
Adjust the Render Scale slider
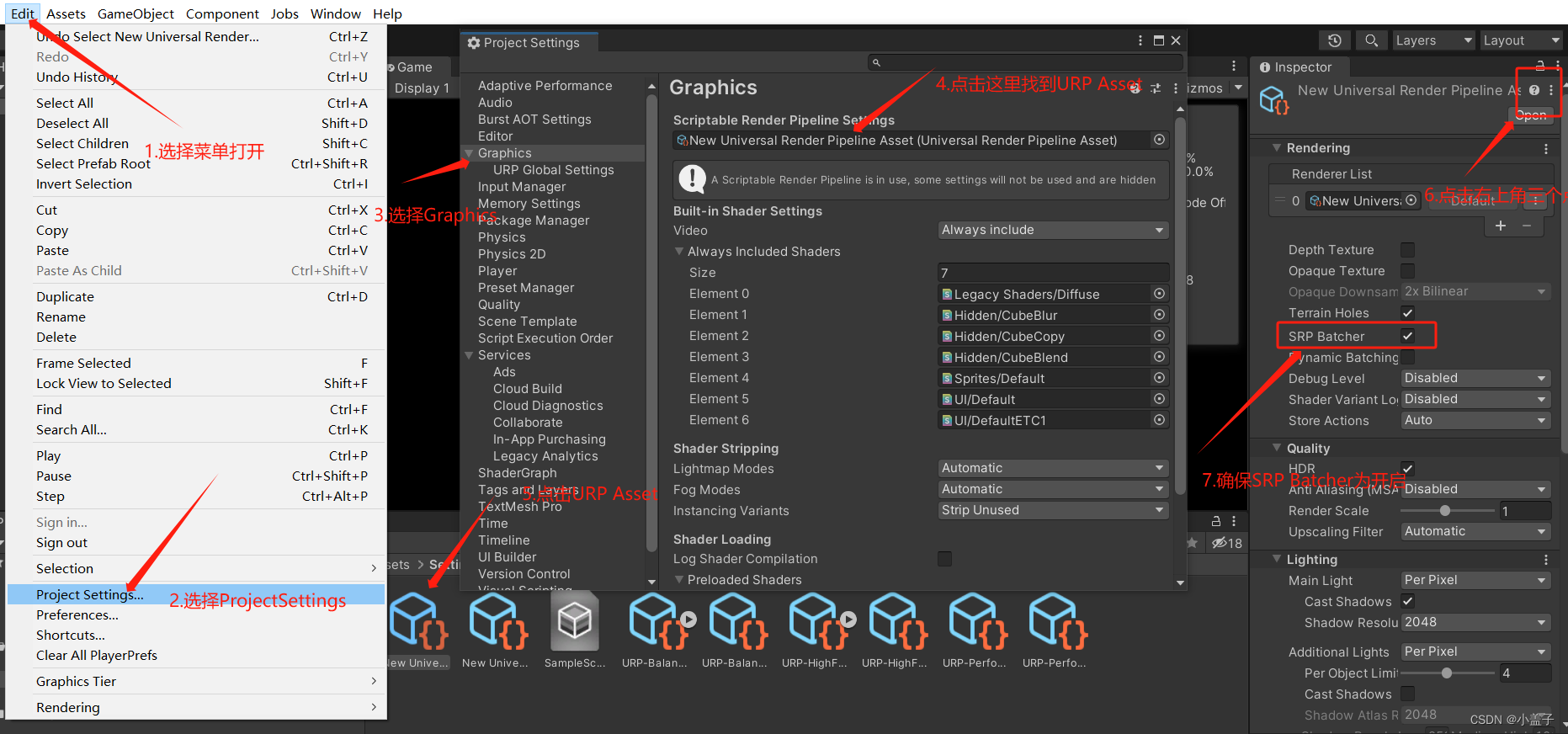[1445, 511]
